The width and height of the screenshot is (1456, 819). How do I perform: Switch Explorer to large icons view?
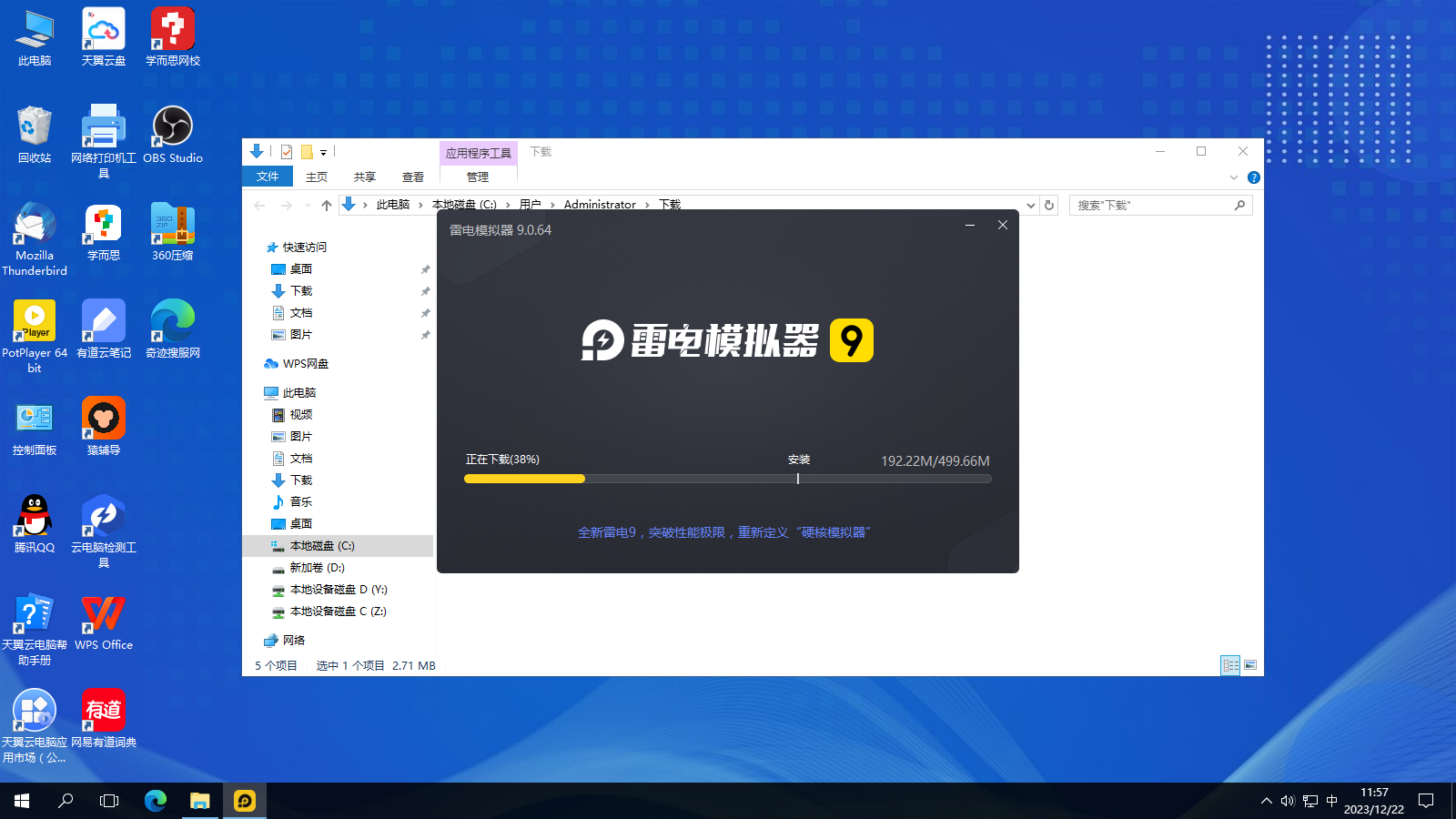click(x=1250, y=665)
